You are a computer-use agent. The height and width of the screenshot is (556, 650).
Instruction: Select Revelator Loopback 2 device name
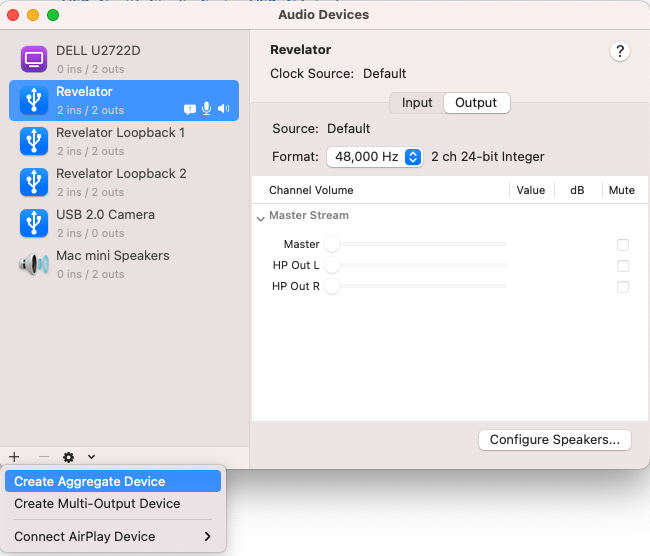[x=121, y=174]
